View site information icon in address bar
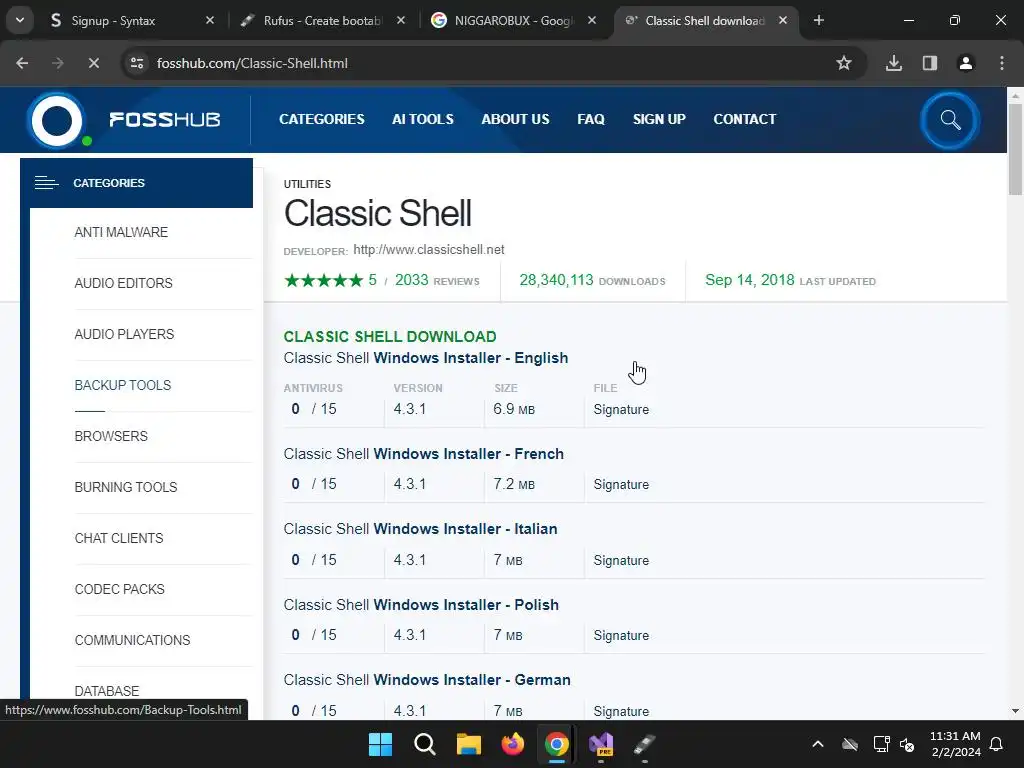The image size is (1024, 768). click(137, 63)
